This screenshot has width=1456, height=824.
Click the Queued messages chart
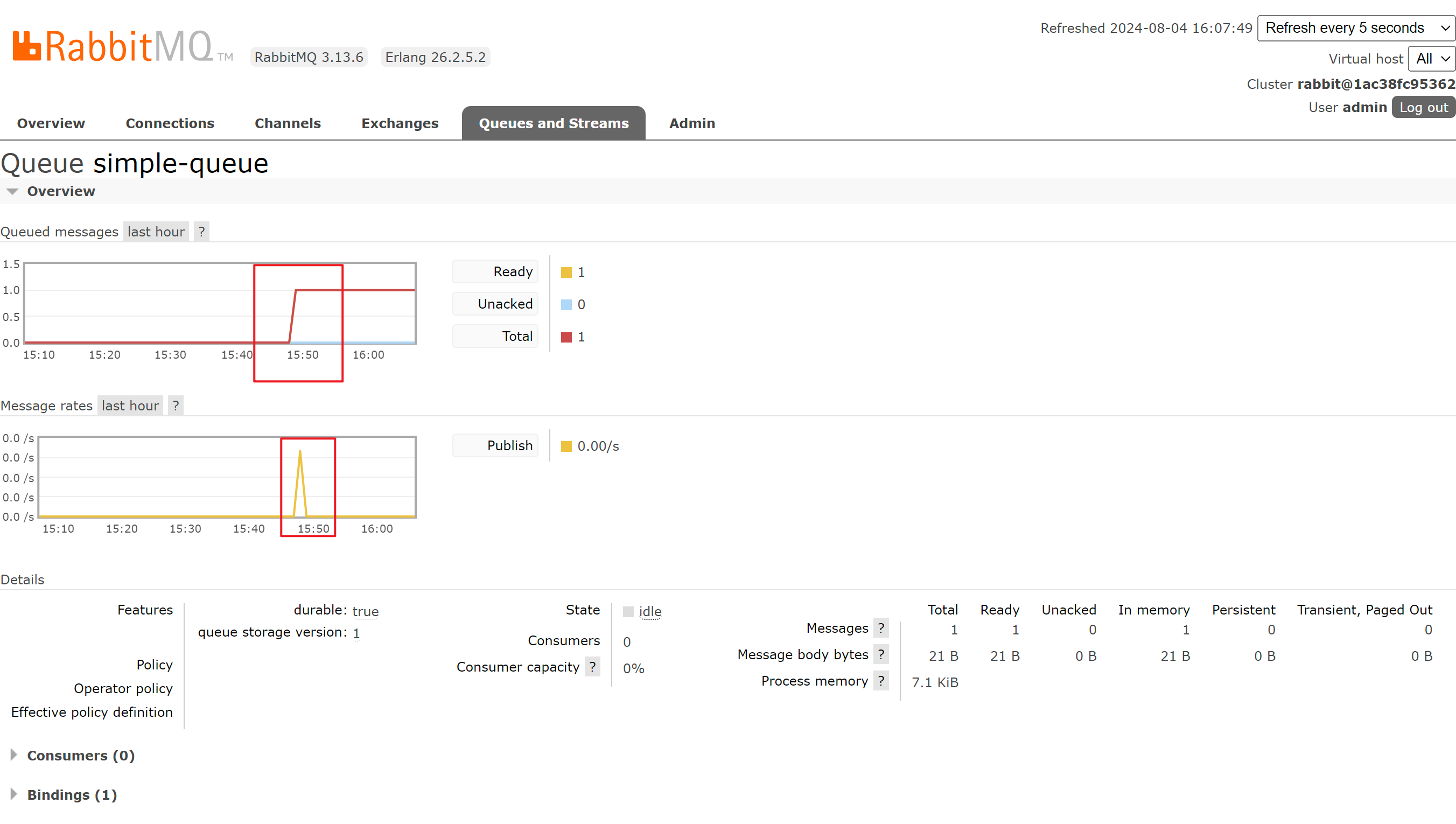[x=220, y=303]
